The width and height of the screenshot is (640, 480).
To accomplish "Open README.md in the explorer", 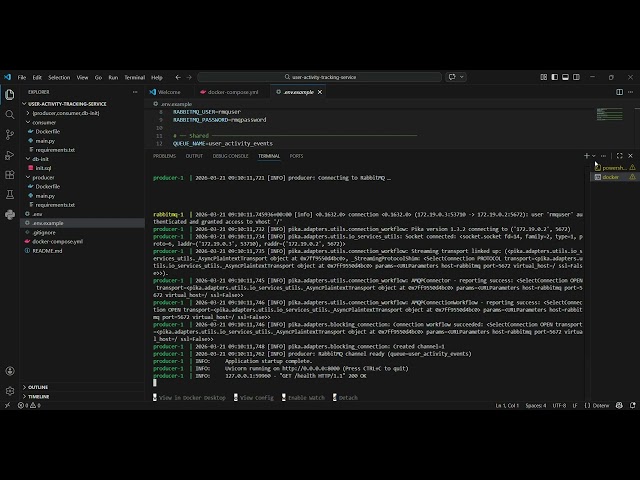I will coord(82,251).
